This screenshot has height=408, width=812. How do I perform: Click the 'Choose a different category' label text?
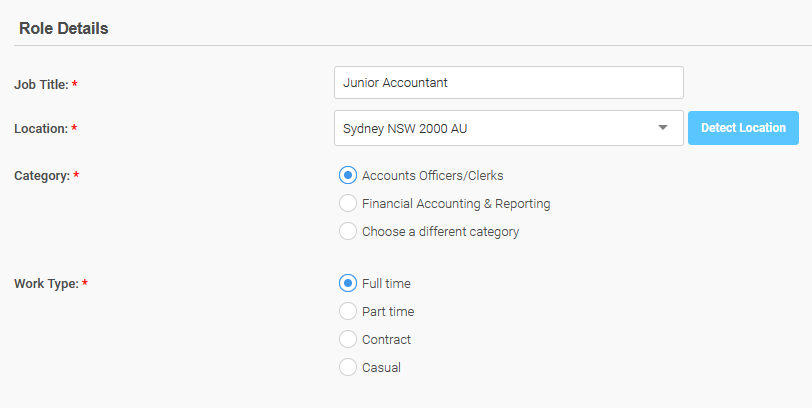coord(441,232)
